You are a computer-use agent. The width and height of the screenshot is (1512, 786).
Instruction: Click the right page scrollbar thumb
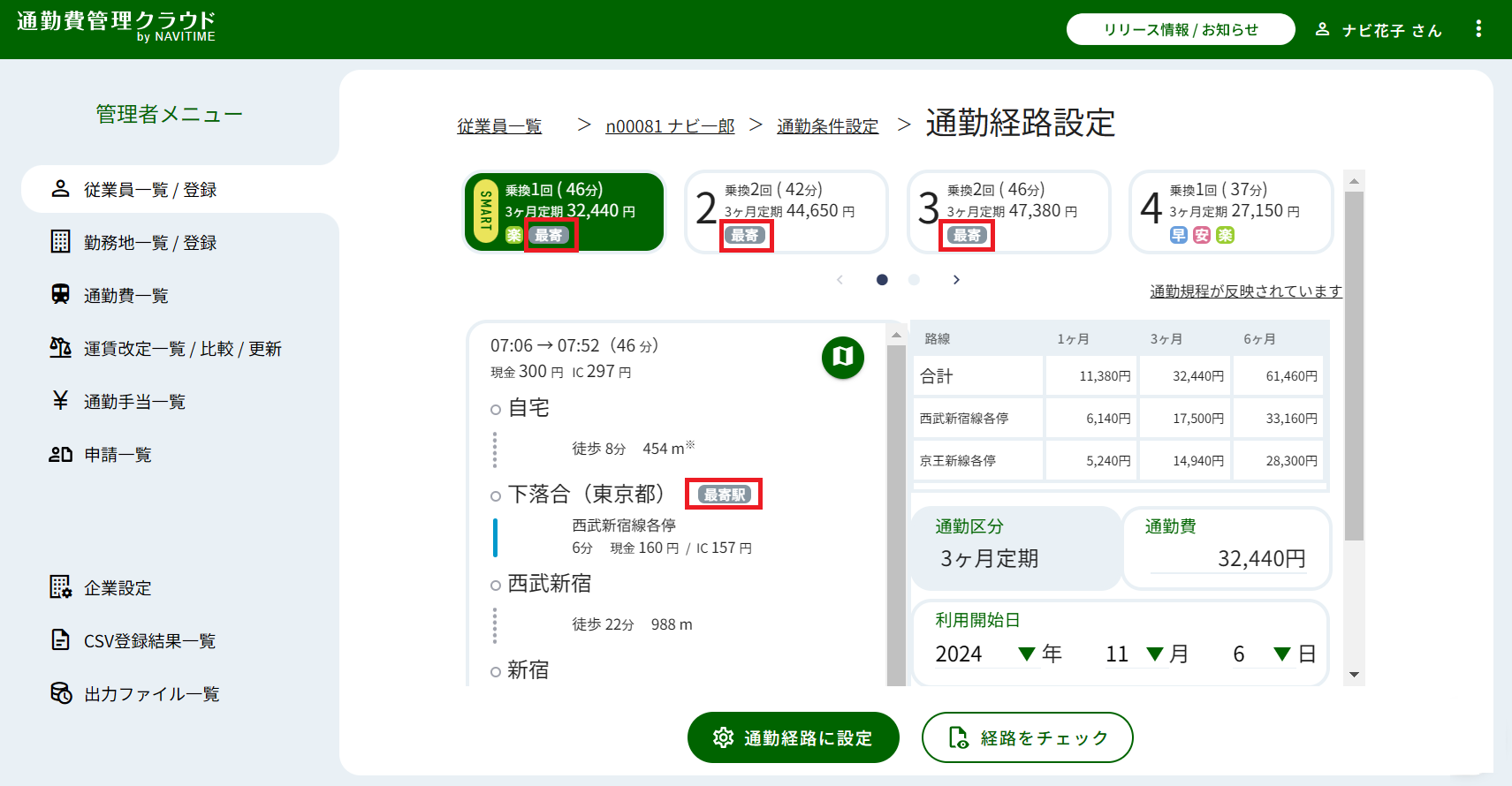(1354, 366)
